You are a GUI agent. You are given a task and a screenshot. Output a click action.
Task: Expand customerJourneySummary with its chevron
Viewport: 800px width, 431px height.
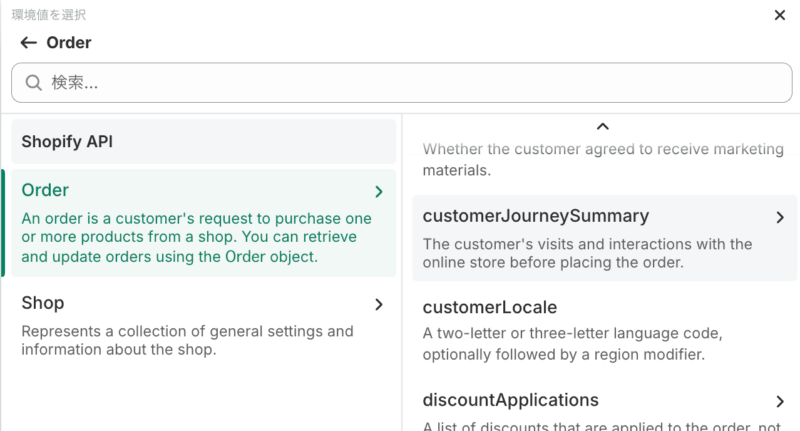pyautogui.click(x=780, y=218)
